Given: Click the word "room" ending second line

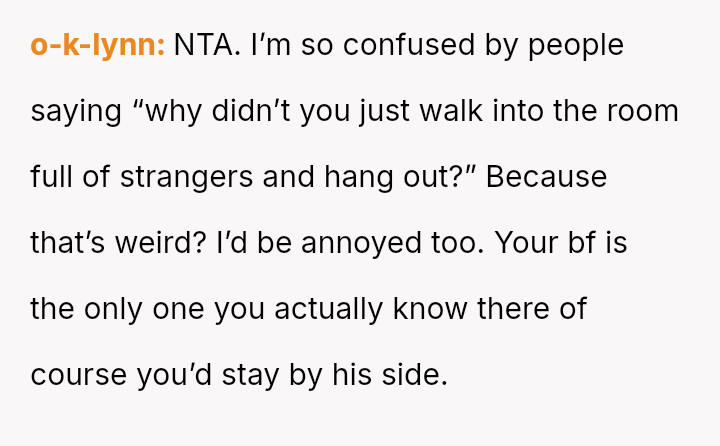Looking at the screenshot, I should (643, 113).
